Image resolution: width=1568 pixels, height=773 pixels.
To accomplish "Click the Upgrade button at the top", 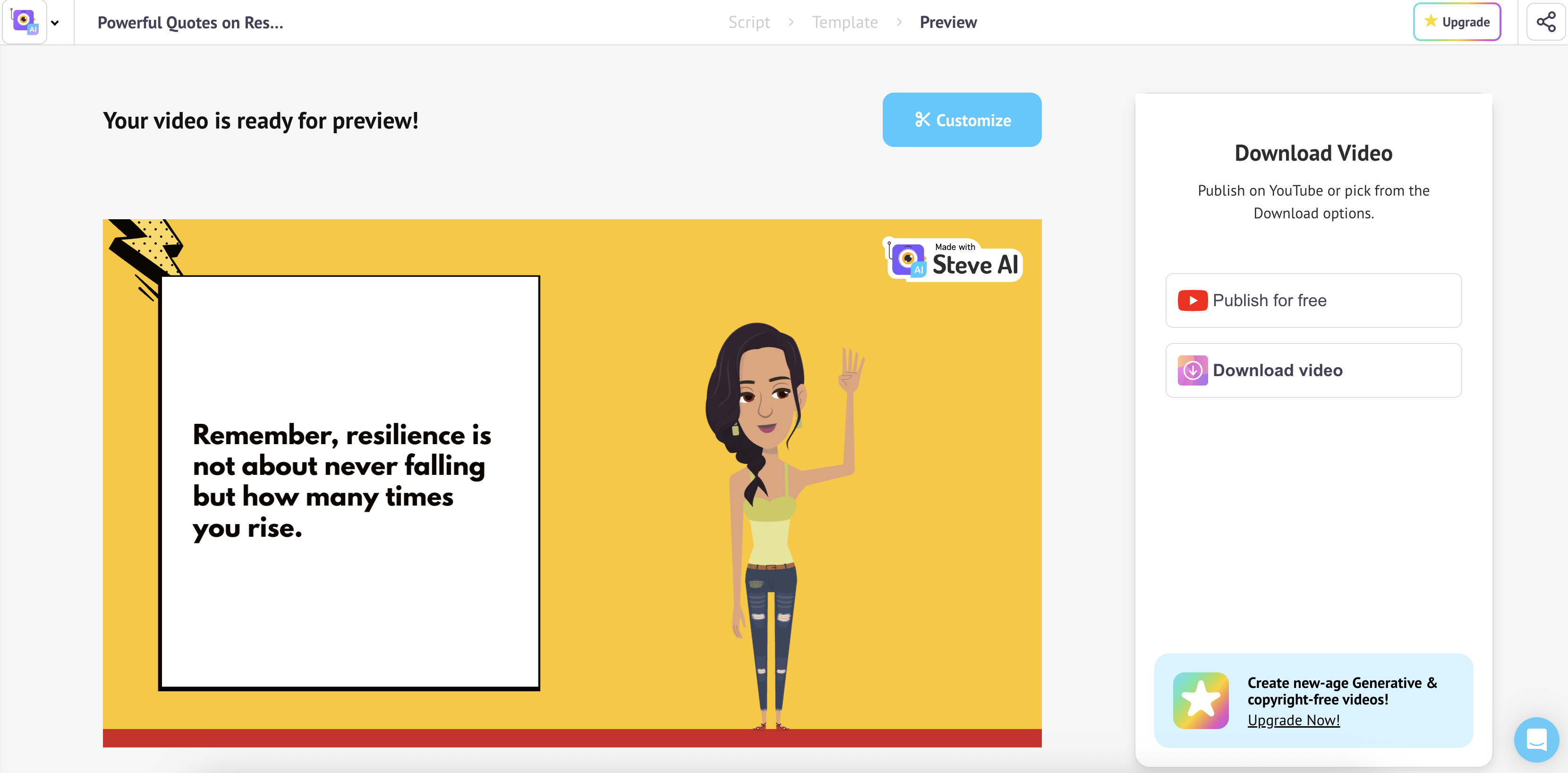I will tap(1457, 21).
